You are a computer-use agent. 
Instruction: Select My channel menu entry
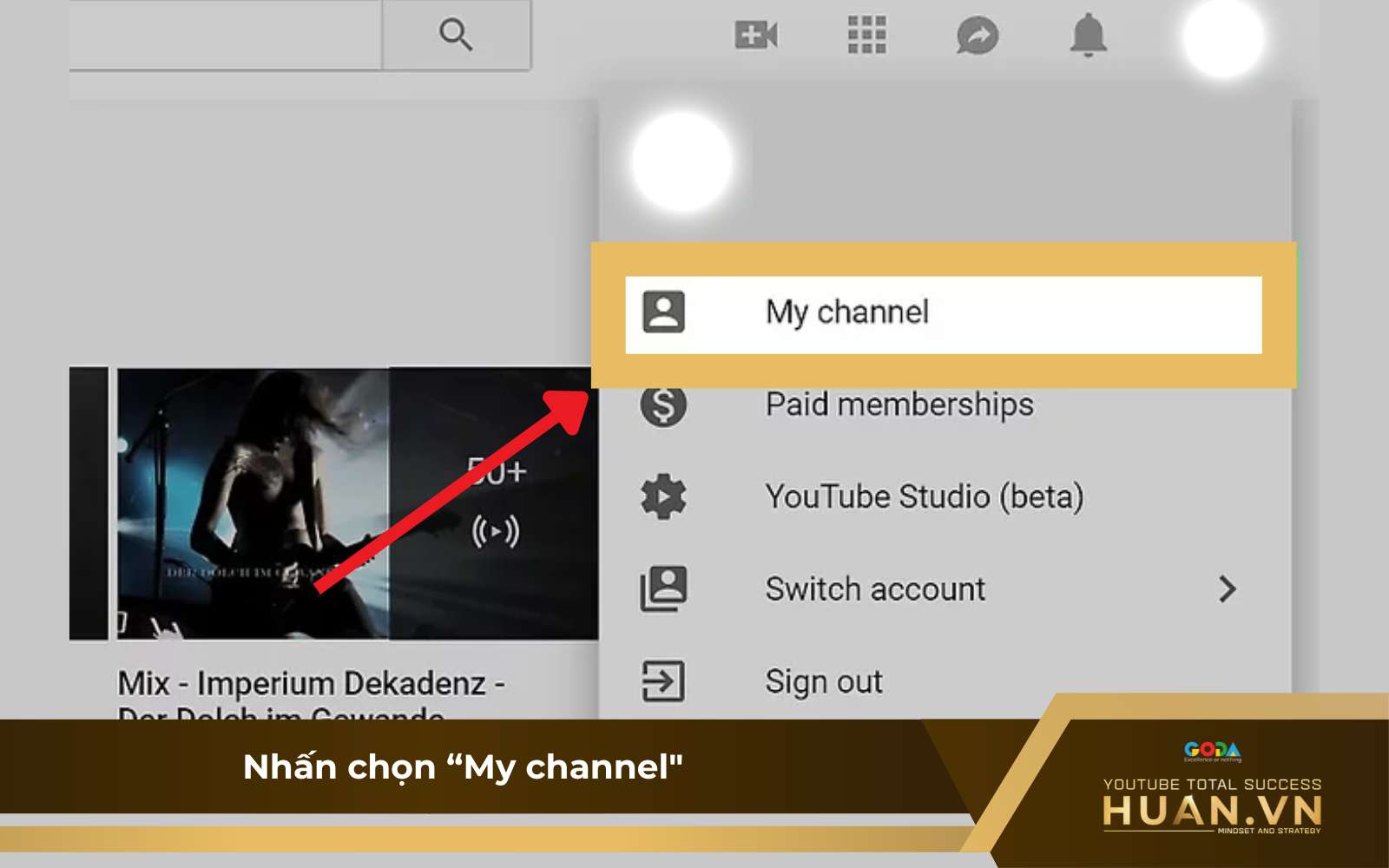point(944,314)
